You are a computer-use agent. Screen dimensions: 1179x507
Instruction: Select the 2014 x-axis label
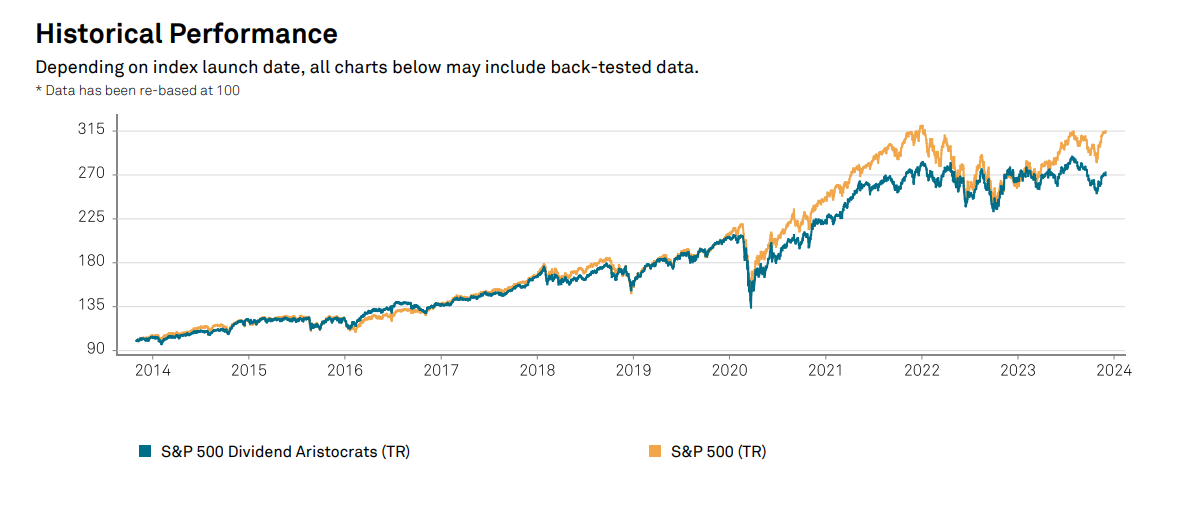click(152, 371)
